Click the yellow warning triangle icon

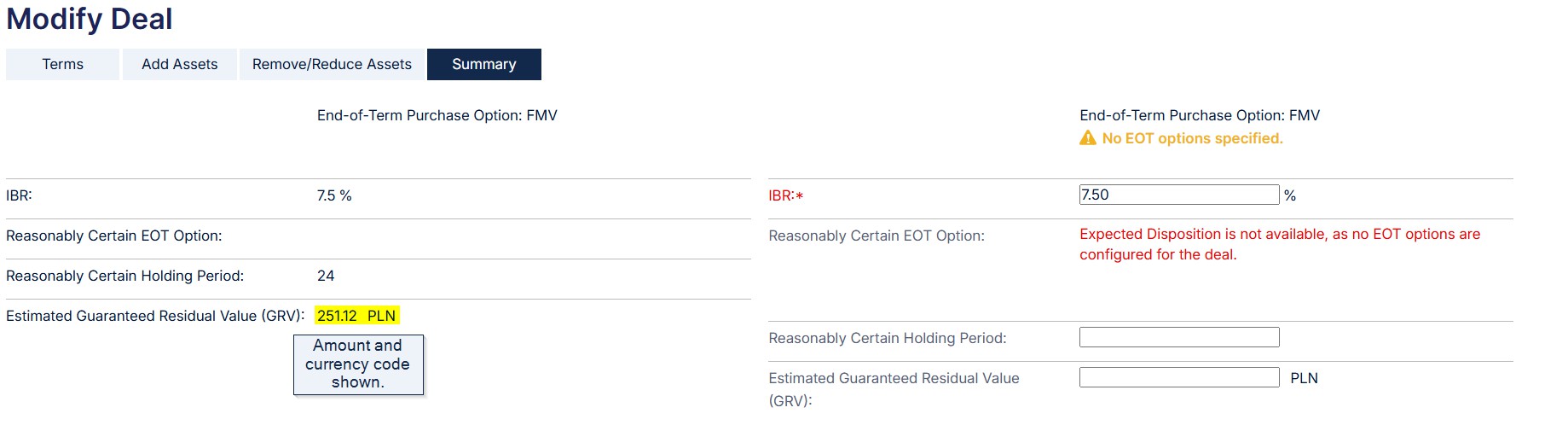click(x=1088, y=138)
